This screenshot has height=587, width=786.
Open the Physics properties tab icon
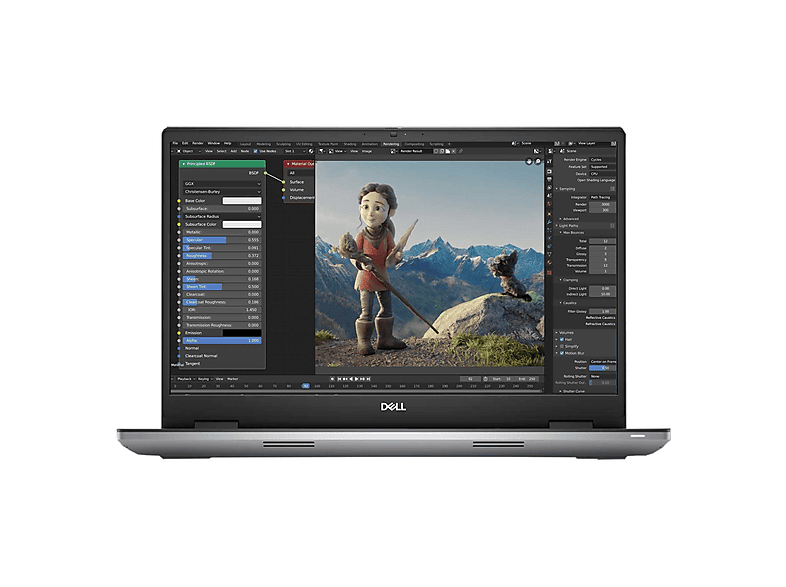(549, 238)
